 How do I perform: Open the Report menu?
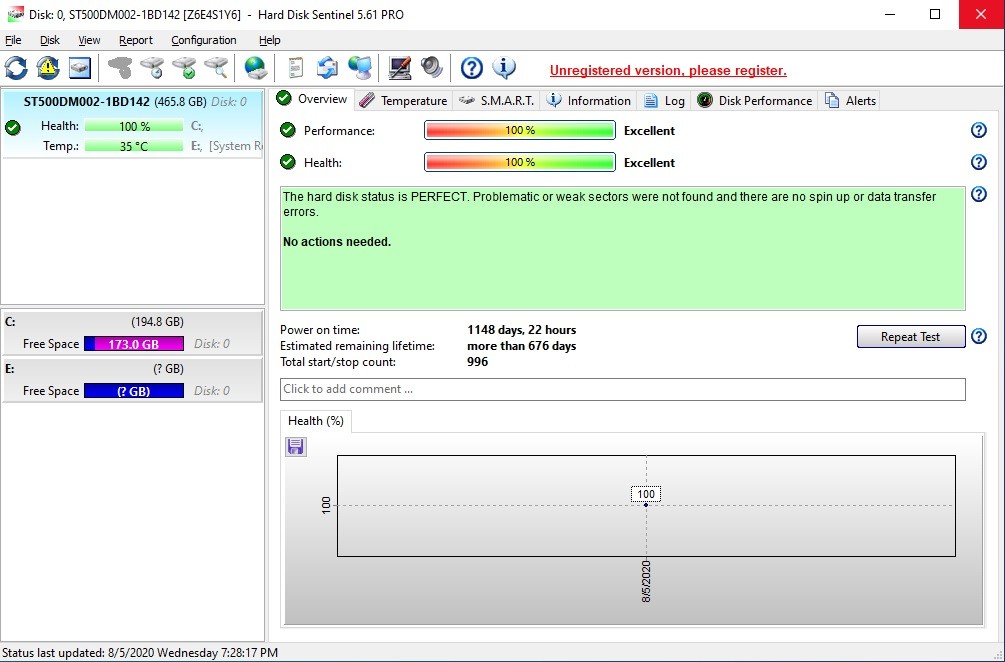(135, 40)
